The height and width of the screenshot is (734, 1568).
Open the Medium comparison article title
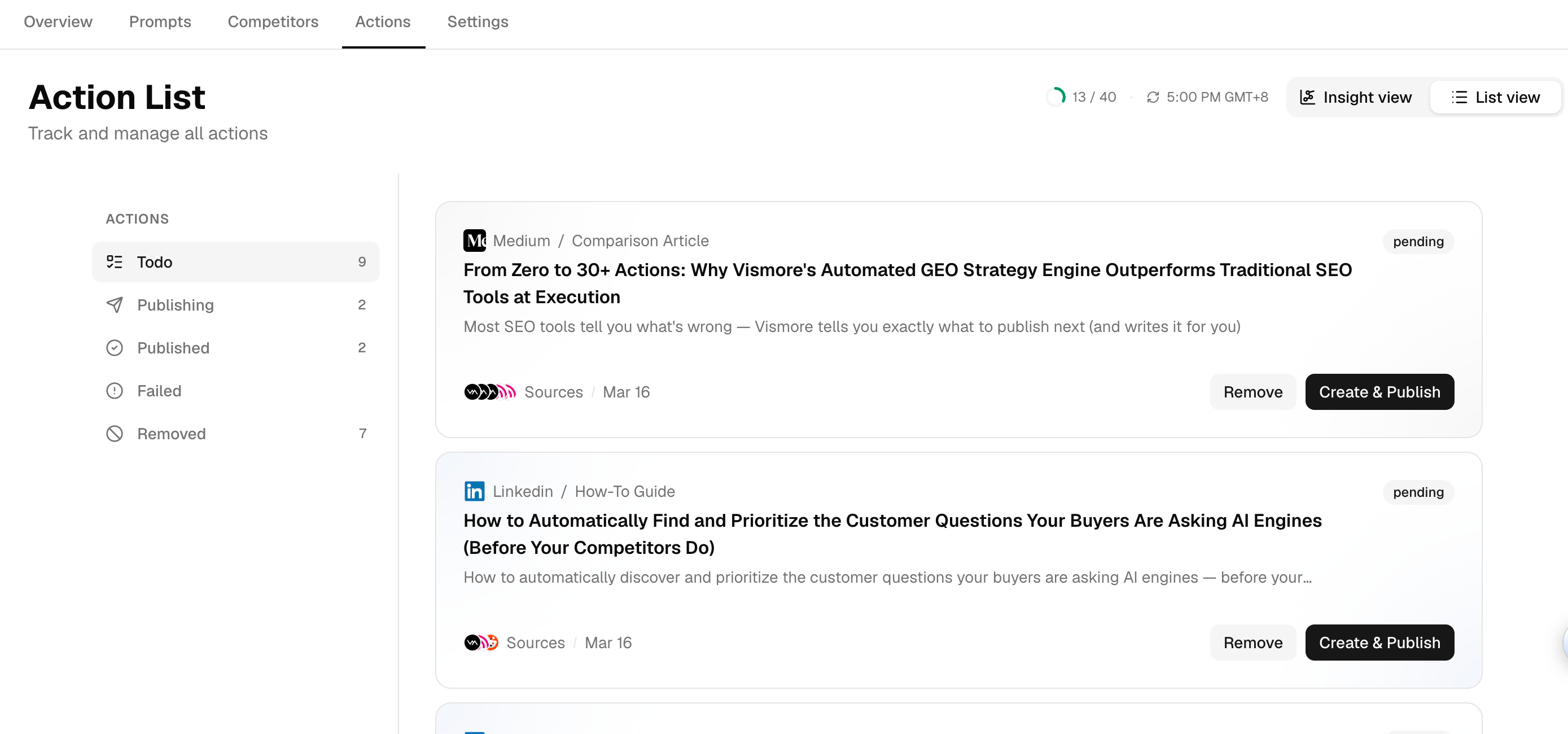tap(907, 283)
